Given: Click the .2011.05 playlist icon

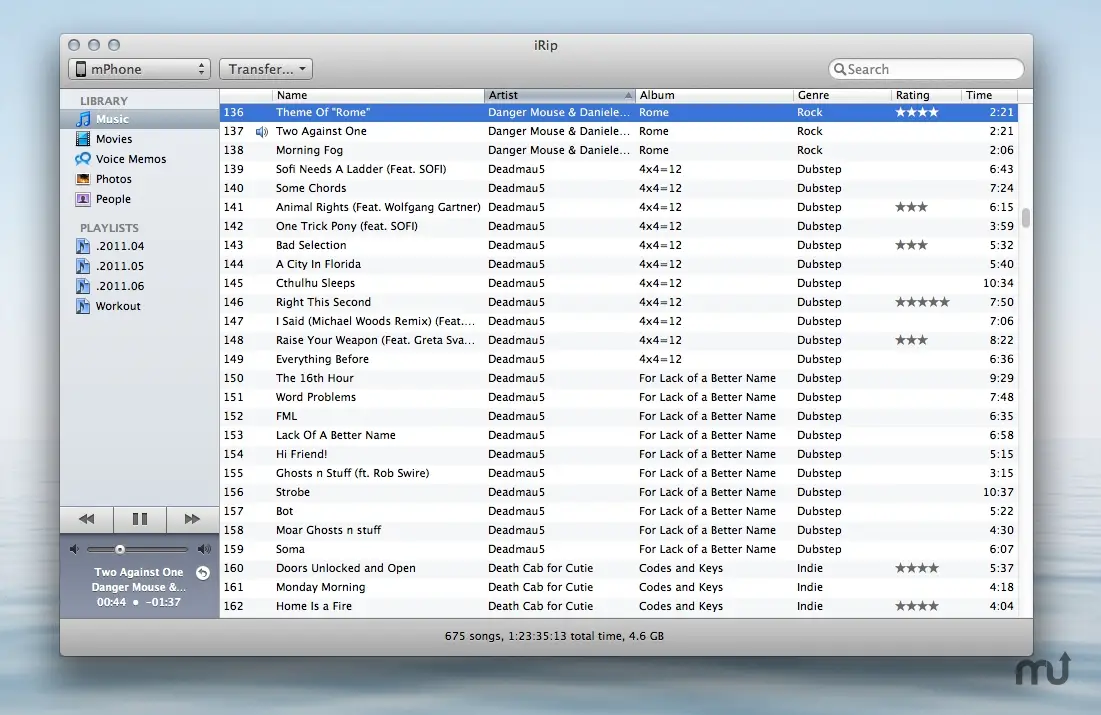Looking at the screenshot, I should point(83,266).
